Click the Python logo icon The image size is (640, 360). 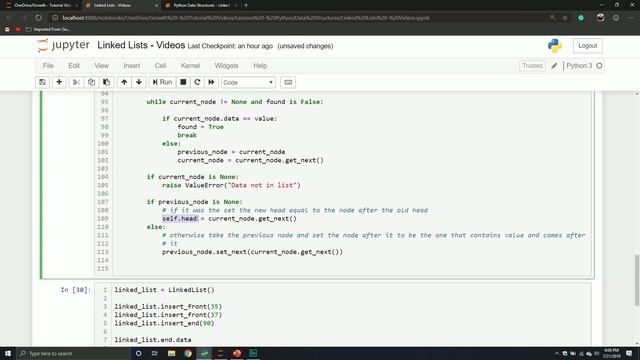(x=555, y=46)
